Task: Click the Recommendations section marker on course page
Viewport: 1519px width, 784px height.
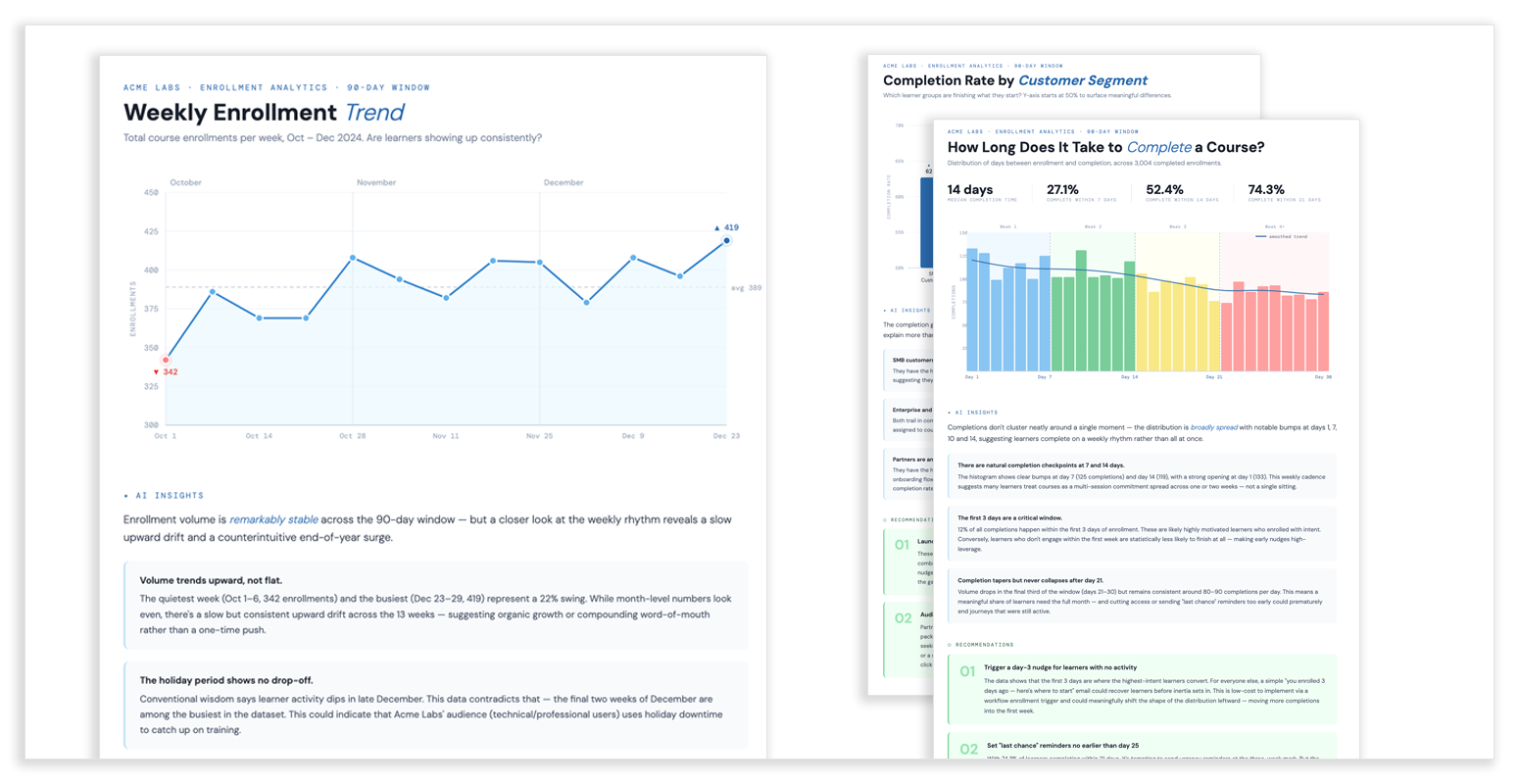Action: pos(981,645)
